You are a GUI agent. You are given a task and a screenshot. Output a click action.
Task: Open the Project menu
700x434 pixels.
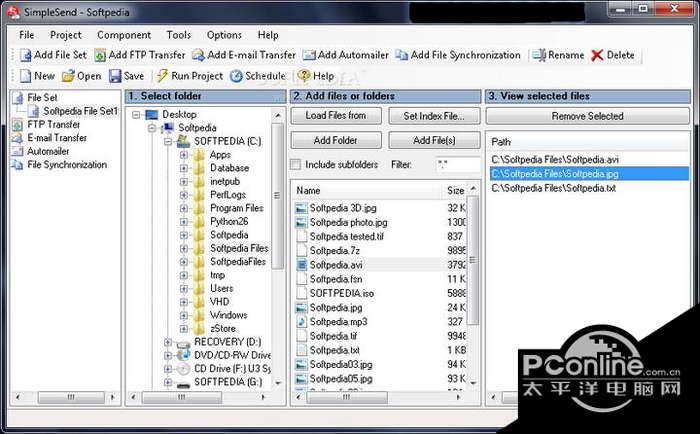click(66, 35)
